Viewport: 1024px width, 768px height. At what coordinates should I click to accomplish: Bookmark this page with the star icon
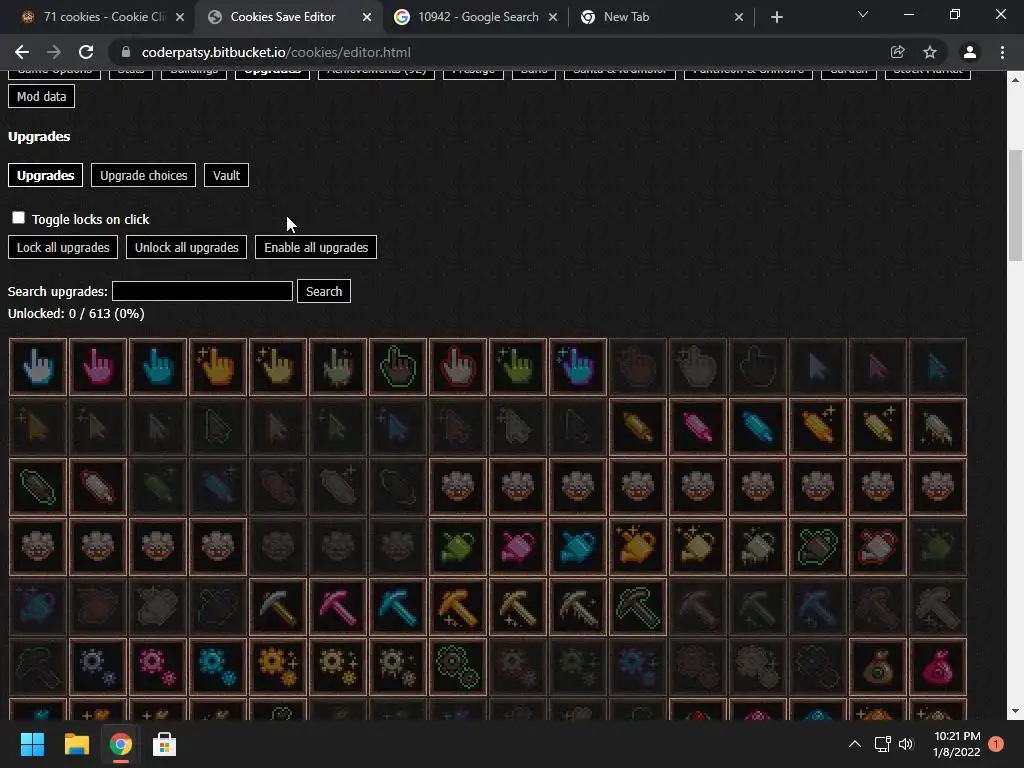(x=930, y=52)
